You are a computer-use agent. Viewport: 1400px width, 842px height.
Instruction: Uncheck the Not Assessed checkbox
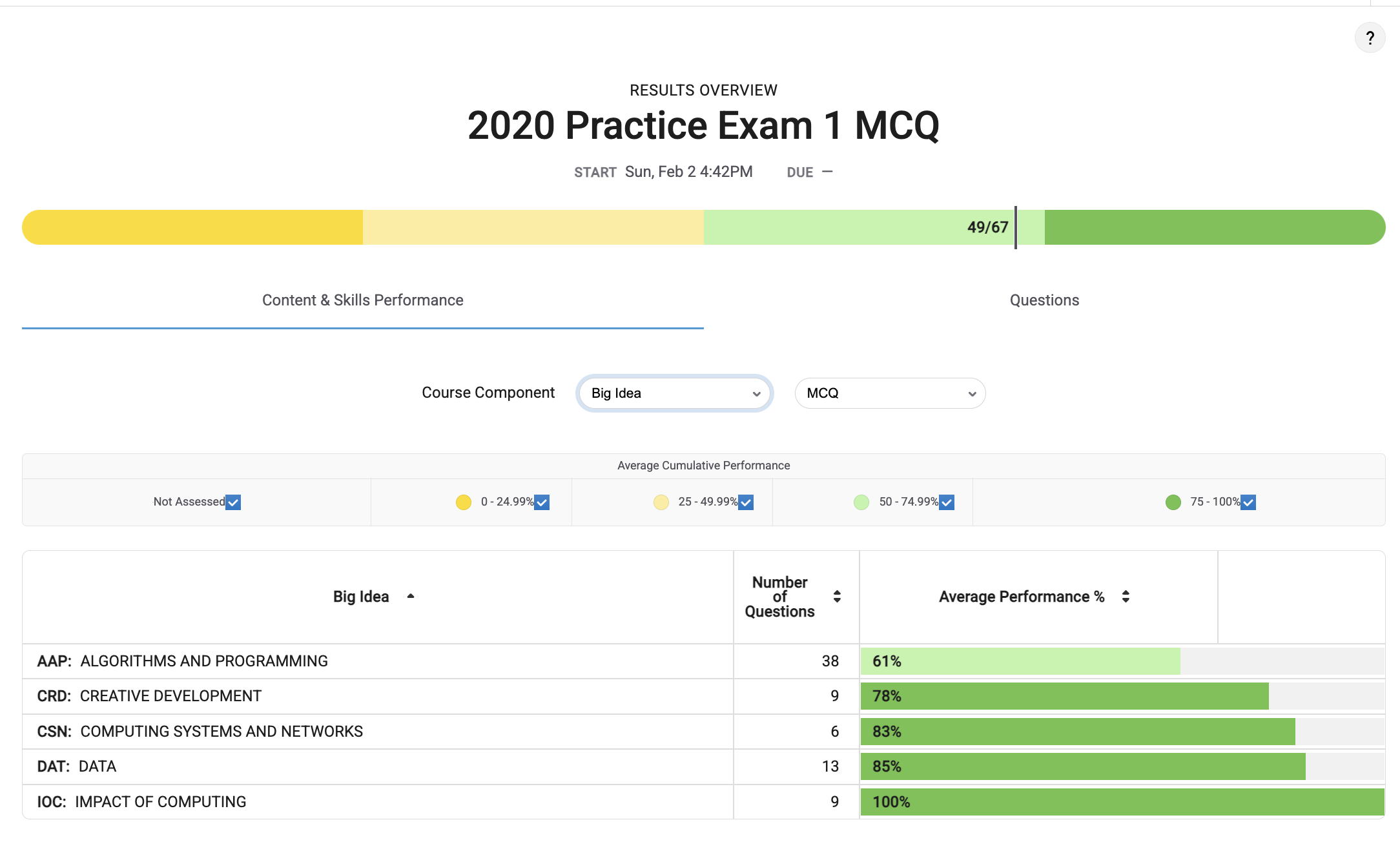pyautogui.click(x=233, y=502)
